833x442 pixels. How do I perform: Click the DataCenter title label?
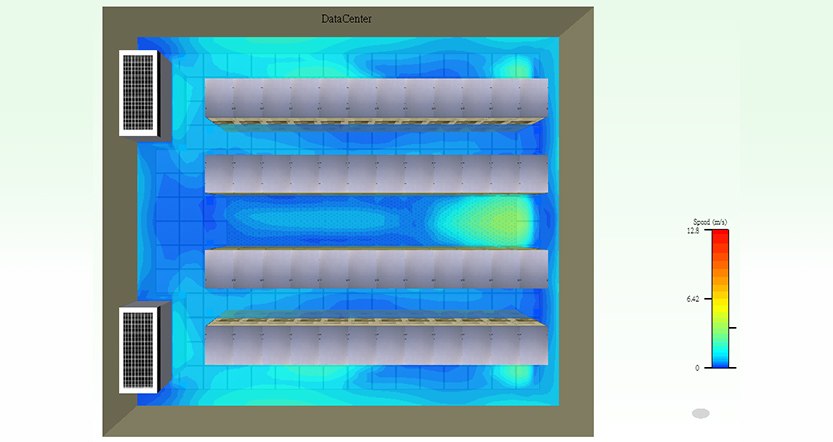pos(346,19)
